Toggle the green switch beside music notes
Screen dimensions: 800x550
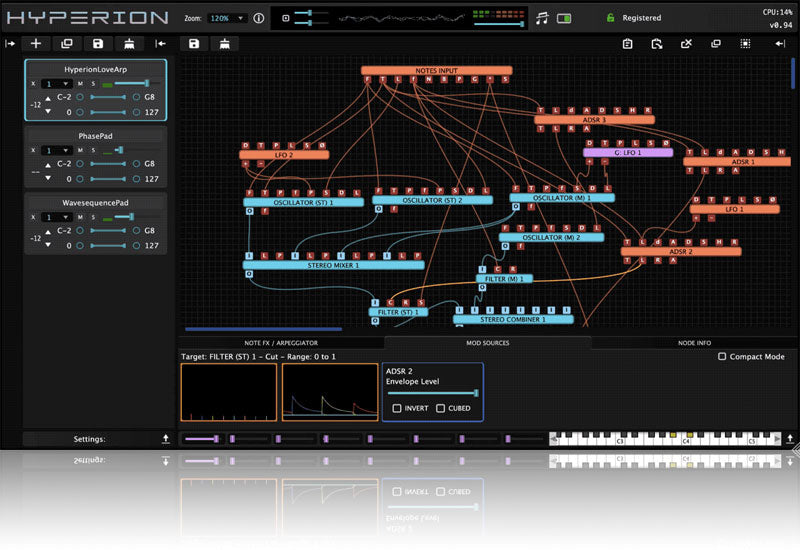point(564,18)
